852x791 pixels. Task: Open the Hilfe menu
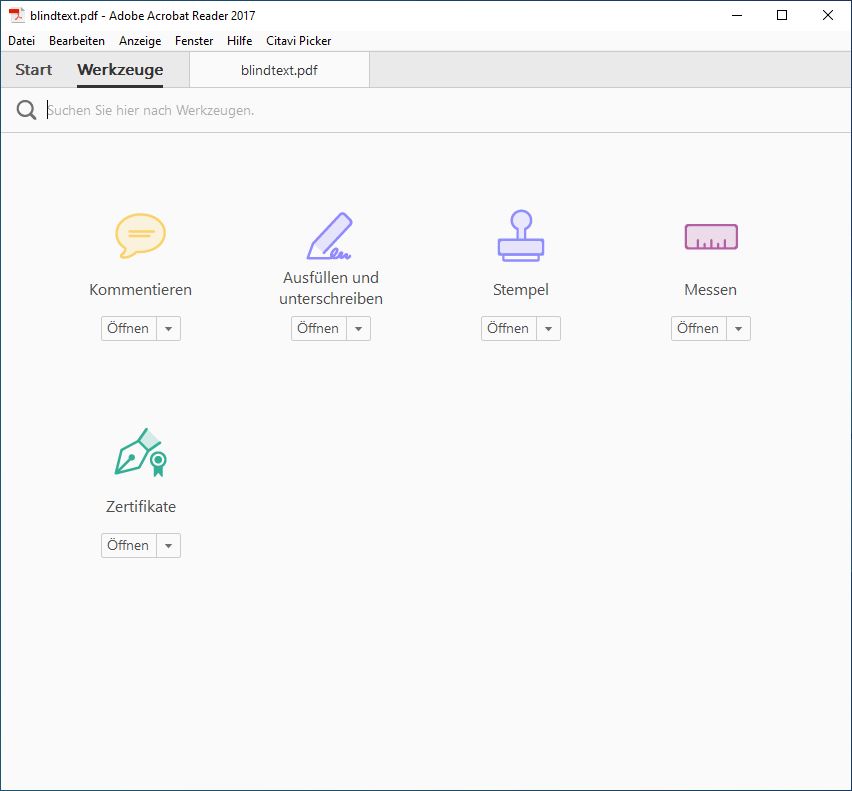pos(240,41)
